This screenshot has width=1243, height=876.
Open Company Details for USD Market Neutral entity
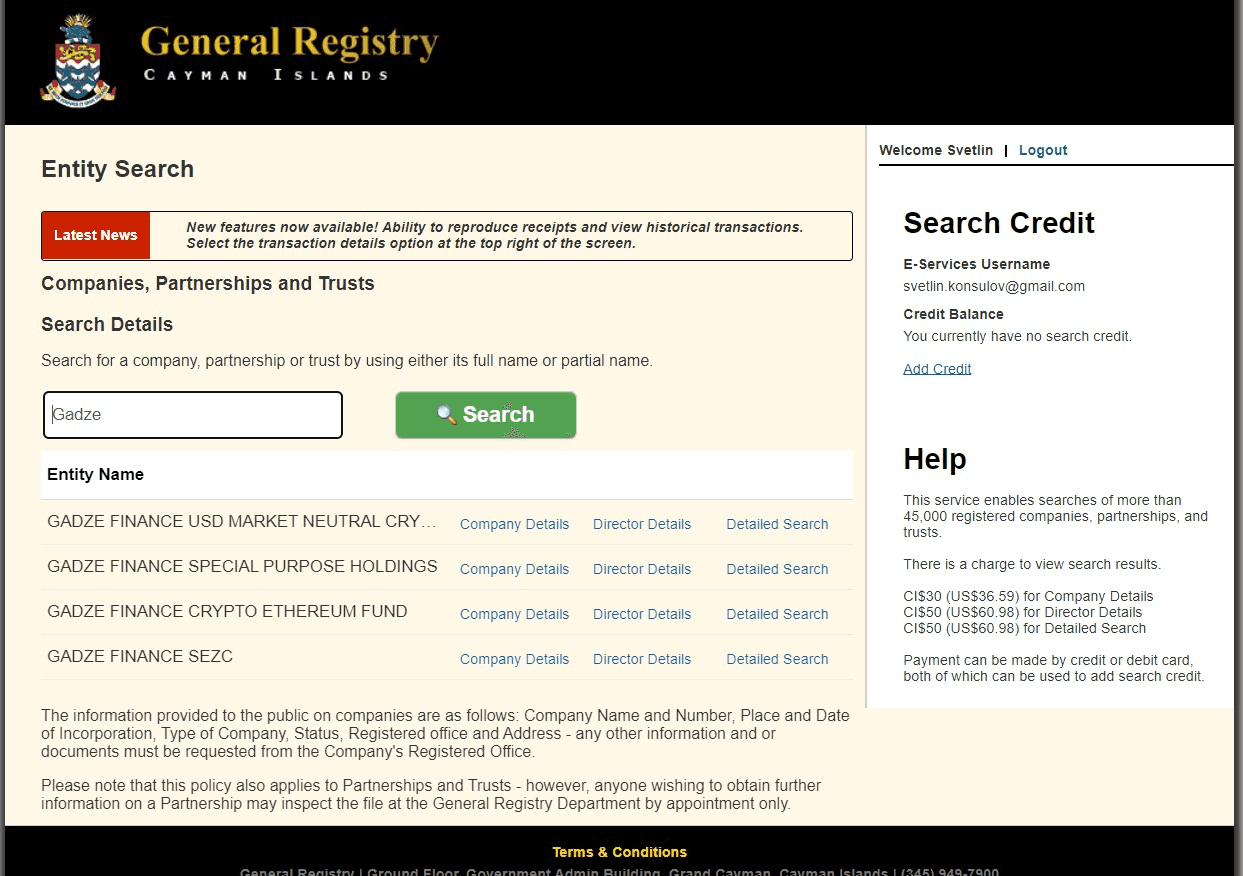point(514,524)
